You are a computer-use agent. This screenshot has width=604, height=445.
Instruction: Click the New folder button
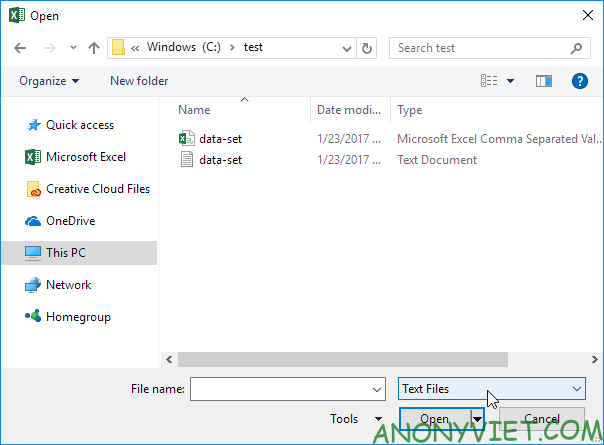point(139,81)
